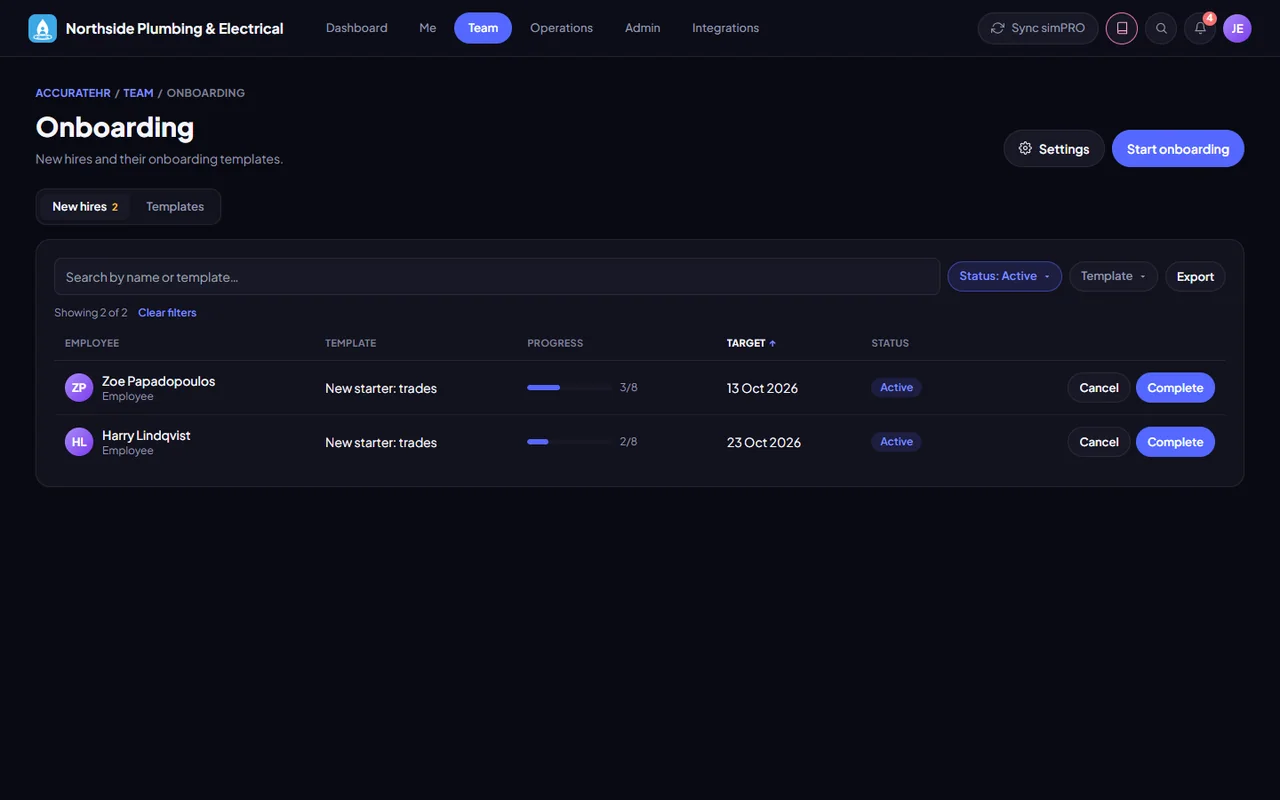Complete Harry Lindqvist's onboarding
The width and height of the screenshot is (1280, 800).
click(1175, 442)
